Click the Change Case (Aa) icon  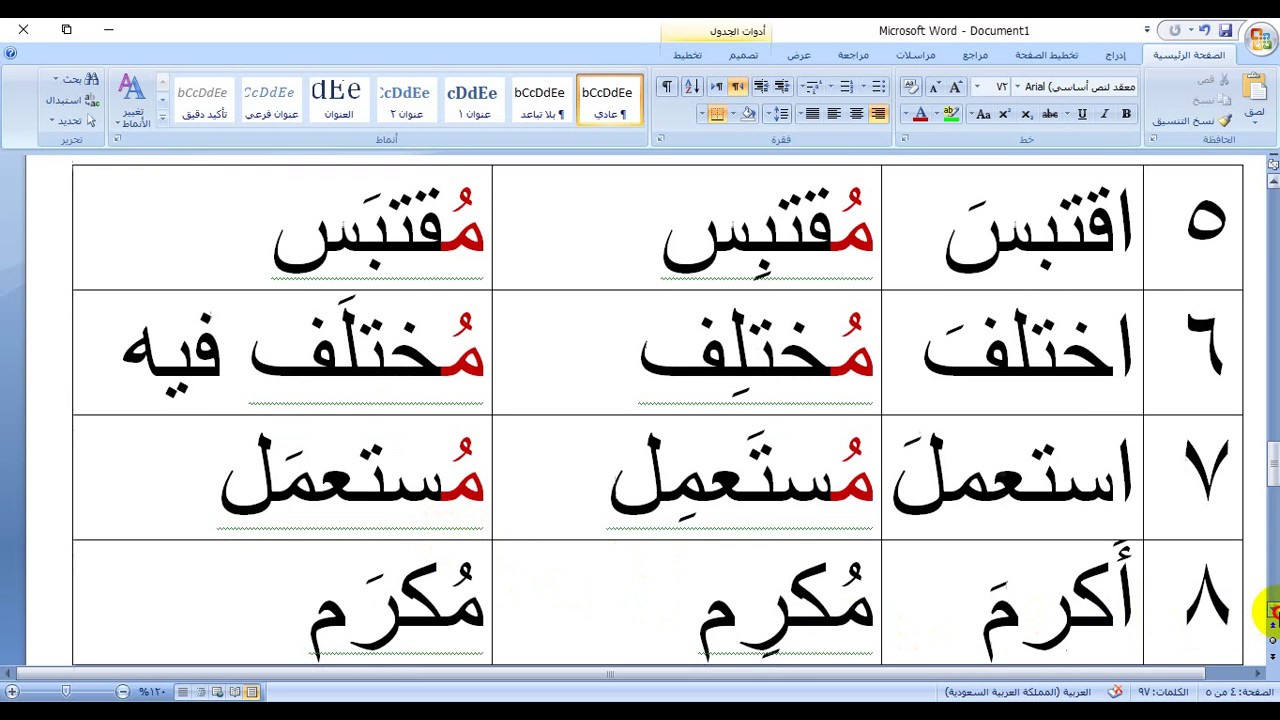click(983, 114)
